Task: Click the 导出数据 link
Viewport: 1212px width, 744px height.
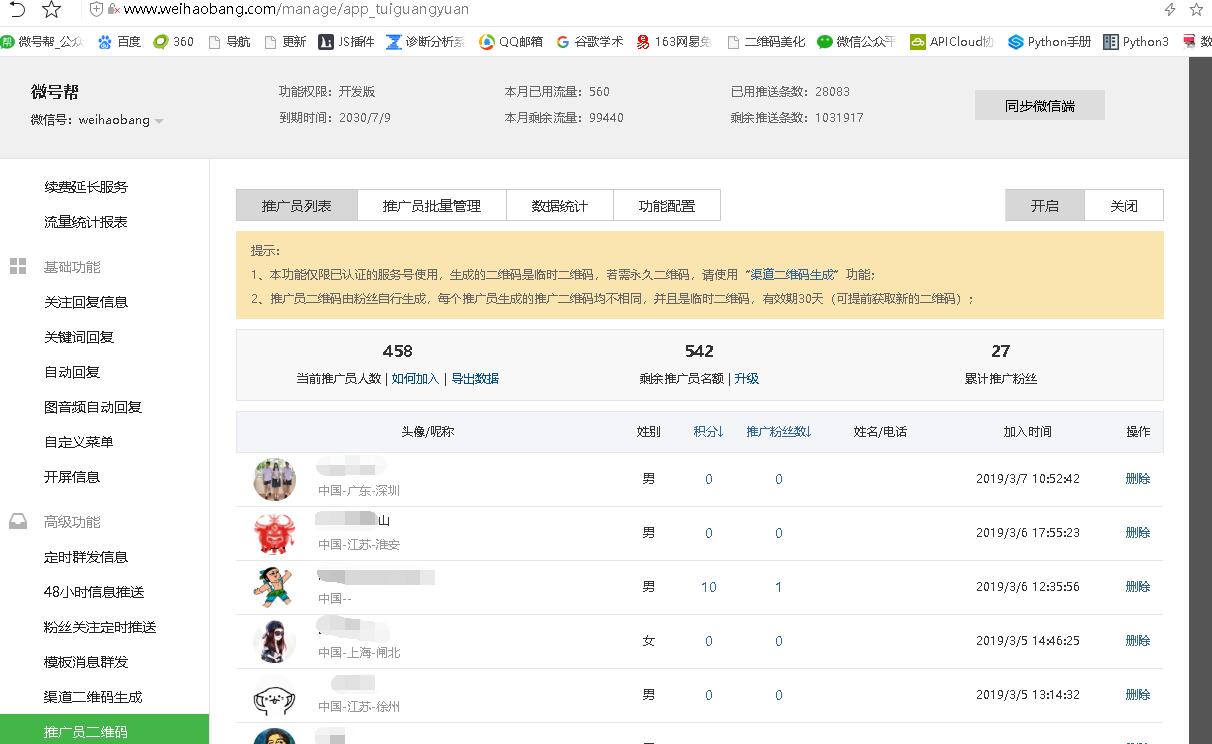Action: point(475,379)
